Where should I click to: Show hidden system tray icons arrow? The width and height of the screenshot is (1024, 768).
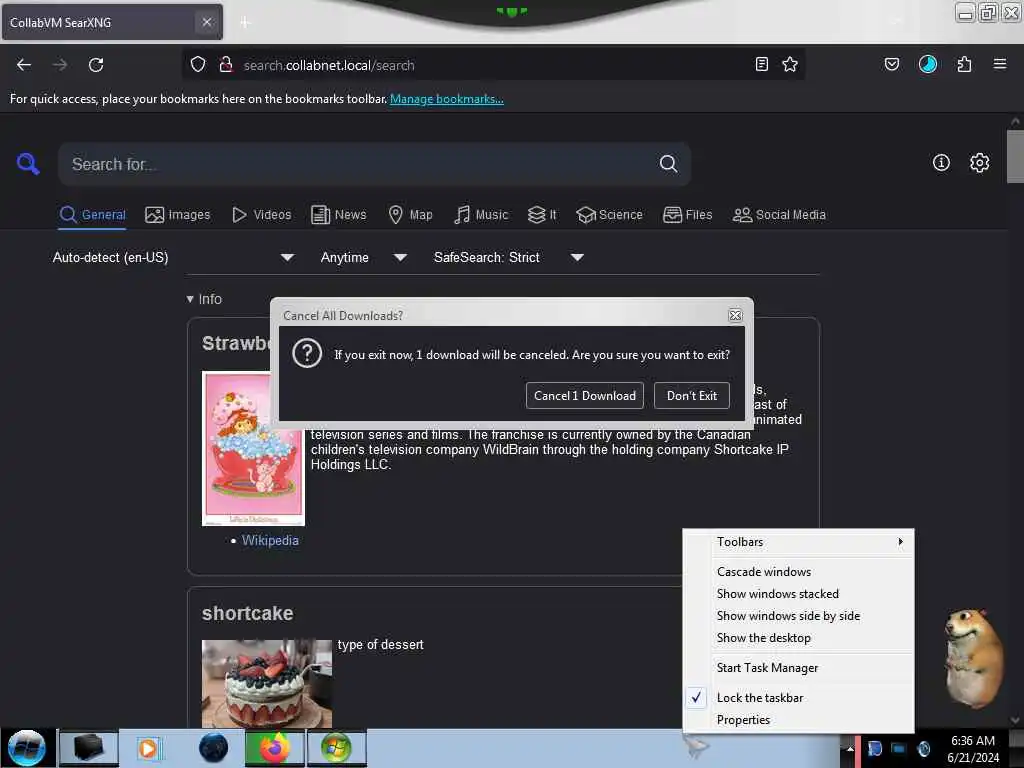pyautogui.click(x=850, y=748)
